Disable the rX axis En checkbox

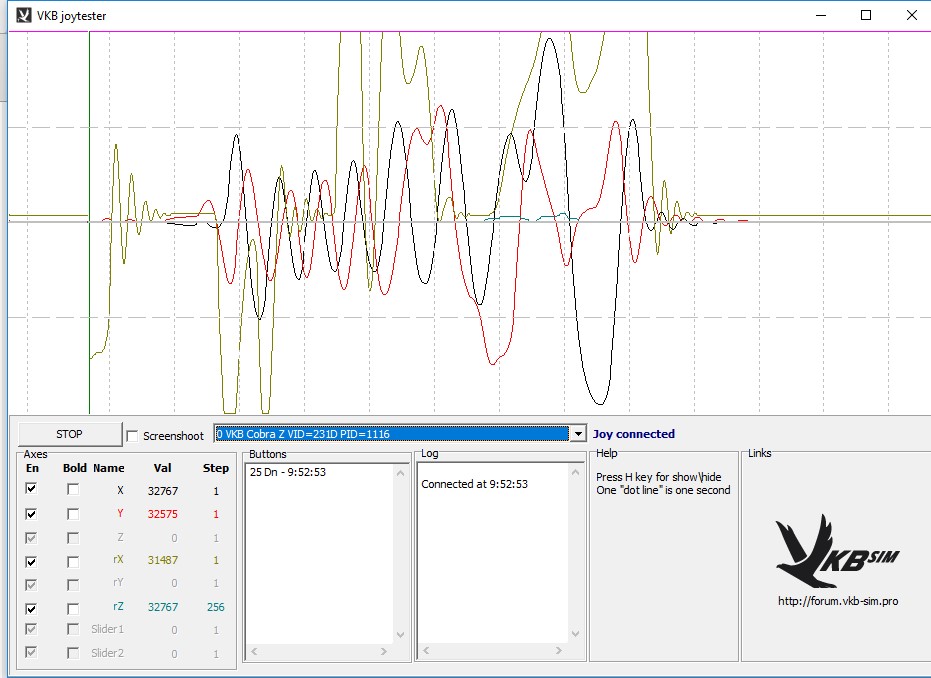[31, 561]
